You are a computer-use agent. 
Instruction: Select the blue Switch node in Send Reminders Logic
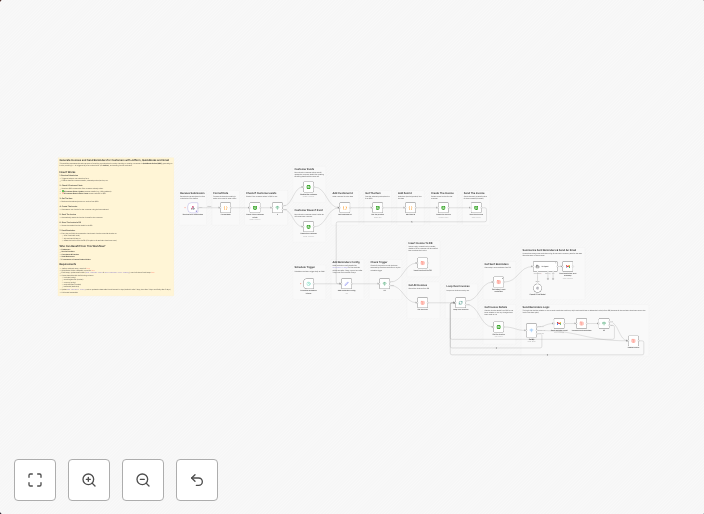pos(532,331)
